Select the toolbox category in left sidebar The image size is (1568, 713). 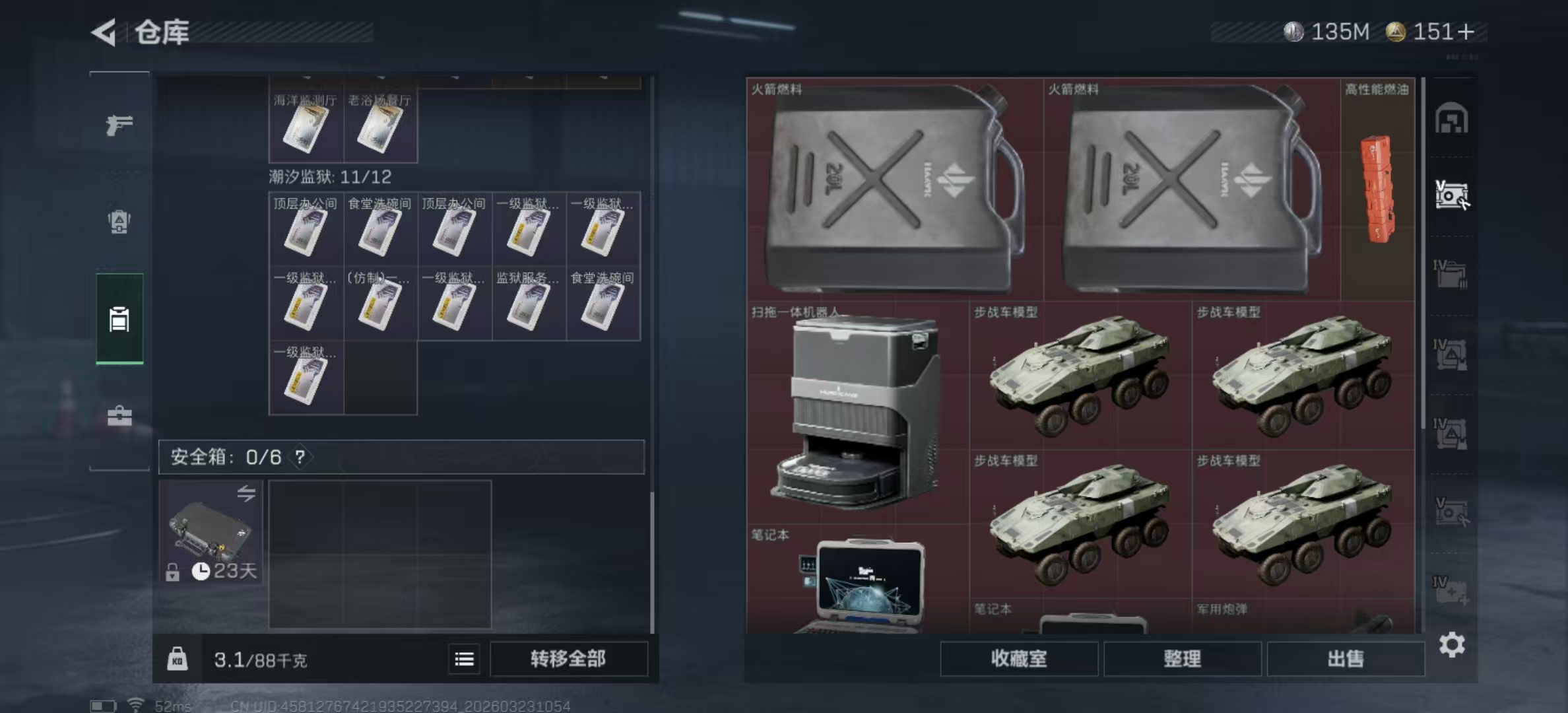[x=119, y=416]
